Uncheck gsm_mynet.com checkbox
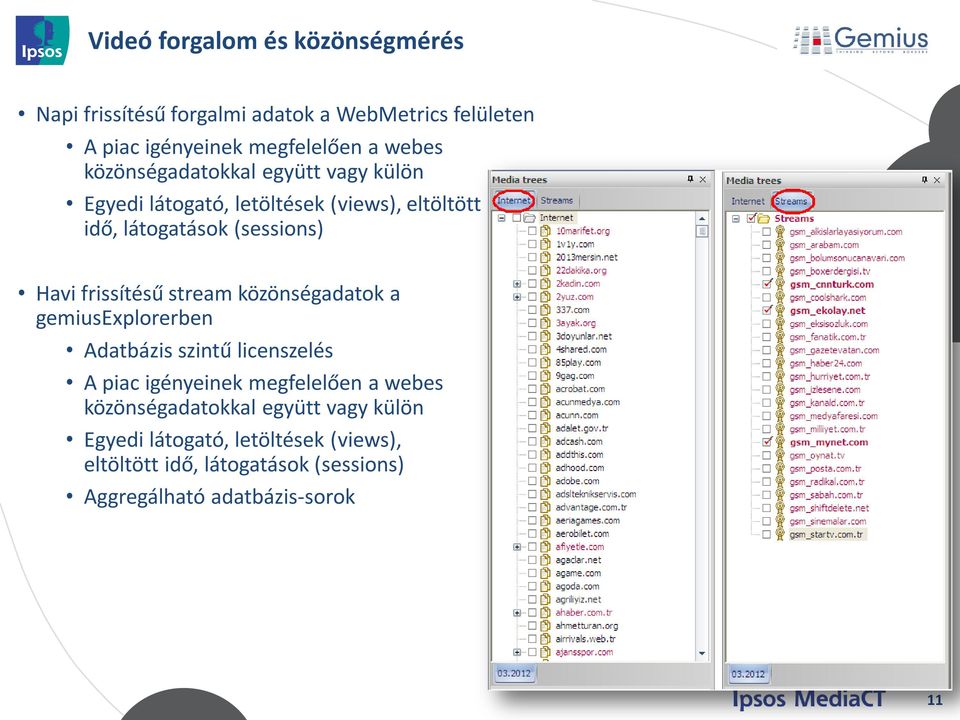 (767, 442)
